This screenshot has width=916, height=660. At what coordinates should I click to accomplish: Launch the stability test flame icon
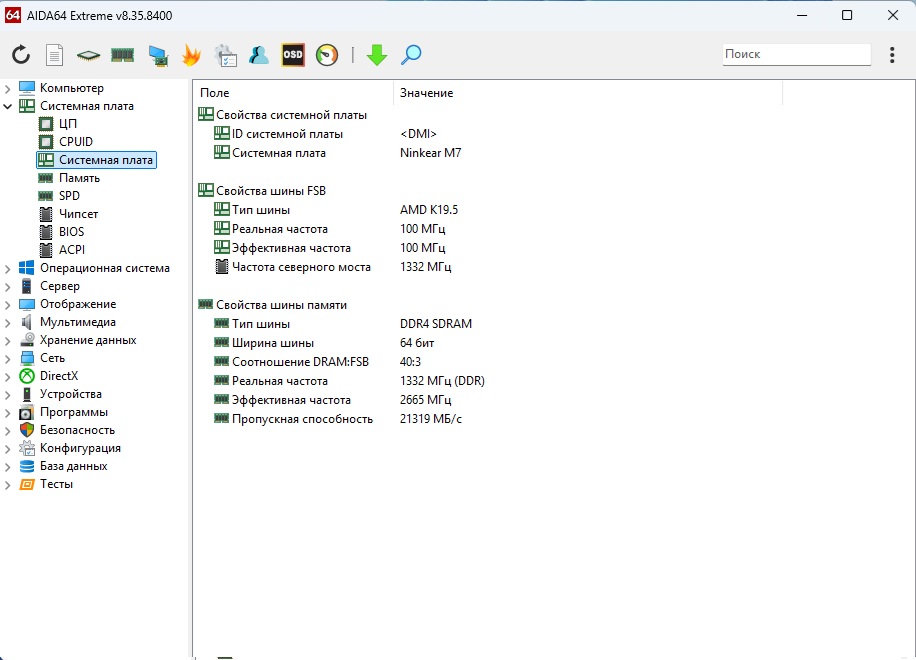point(191,55)
